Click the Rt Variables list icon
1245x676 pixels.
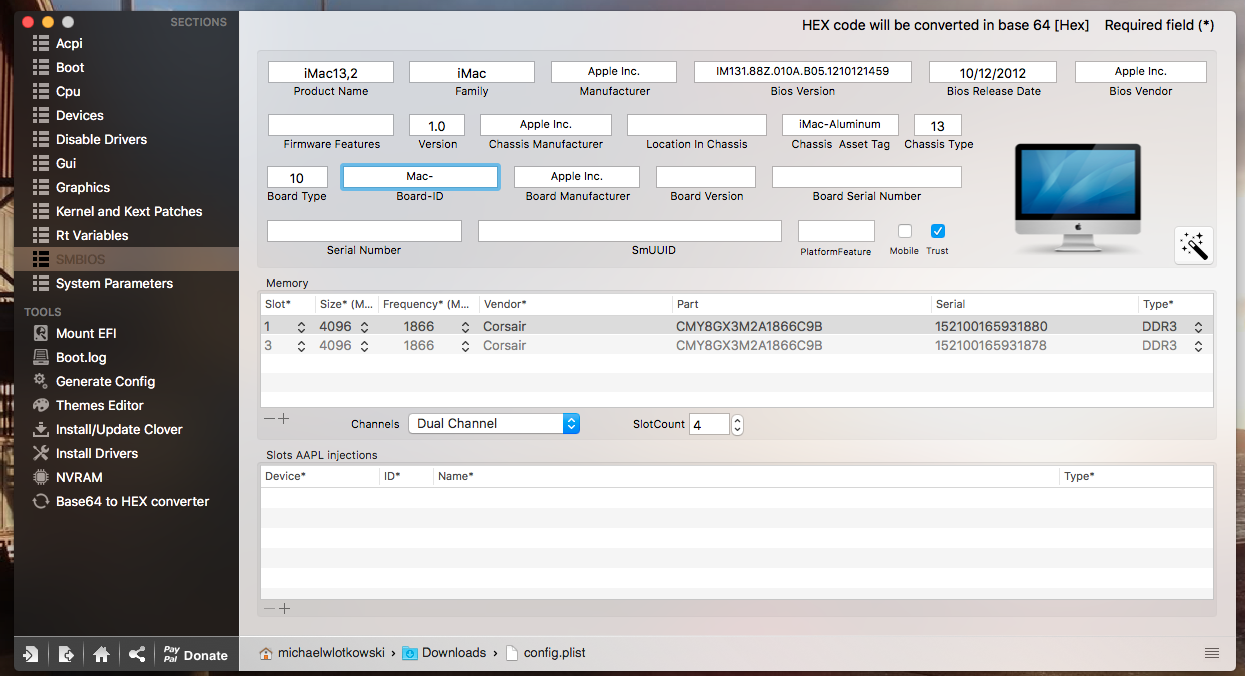click(41, 235)
